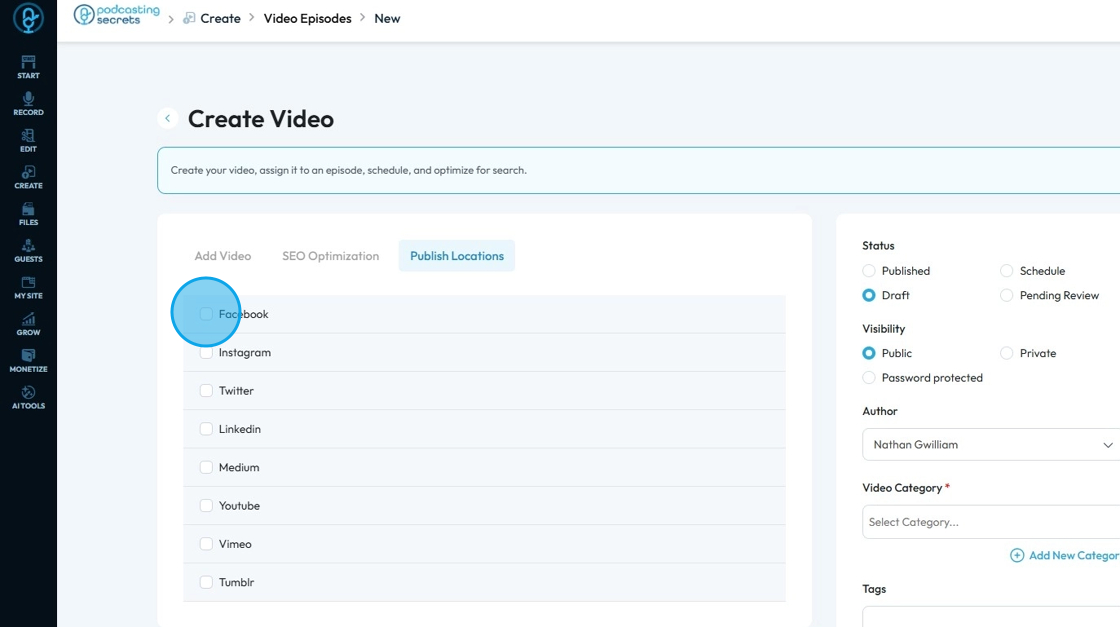Viewport: 1120px width, 627px height.
Task: Open the Monetize section in sidebar
Action: [29, 361]
